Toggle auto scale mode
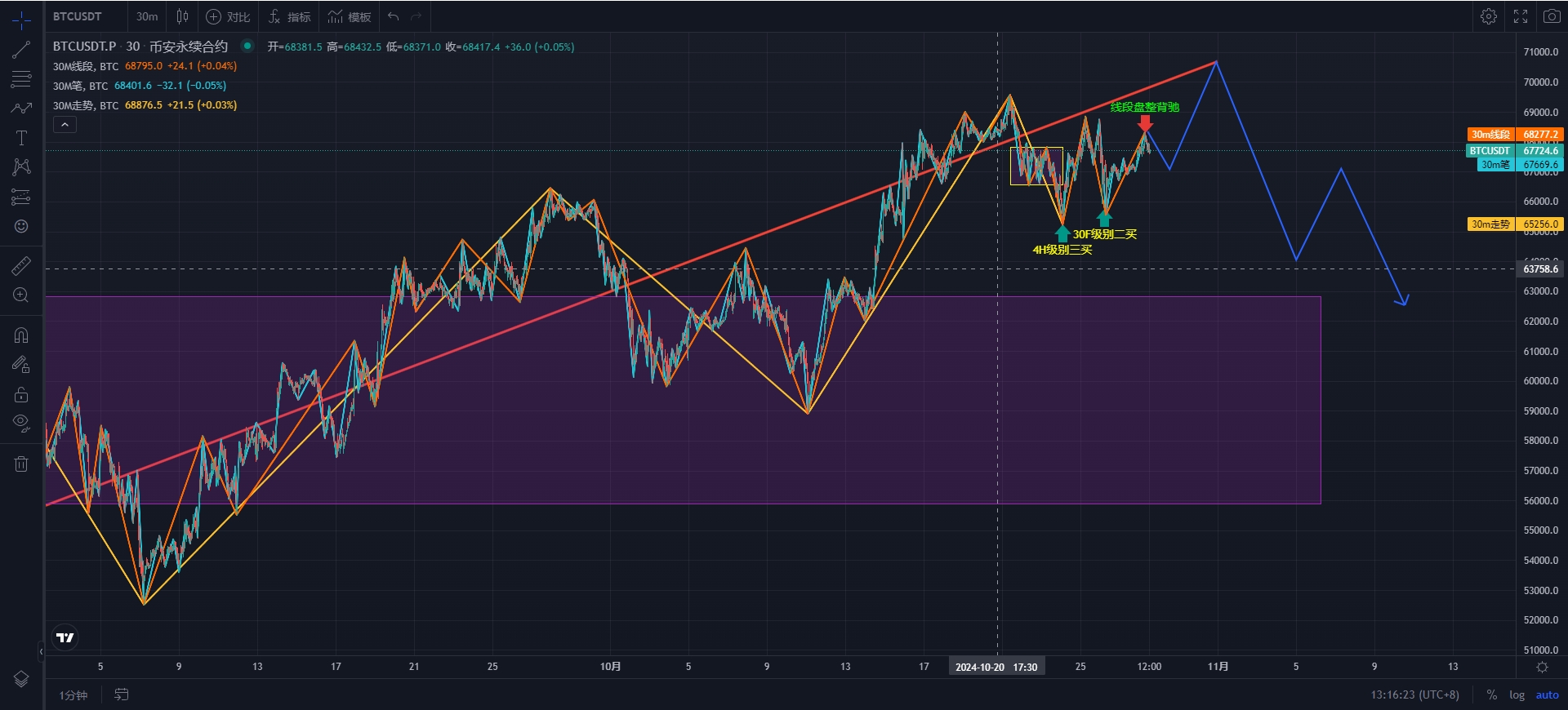Viewport: 1568px width, 710px height. point(1547,694)
